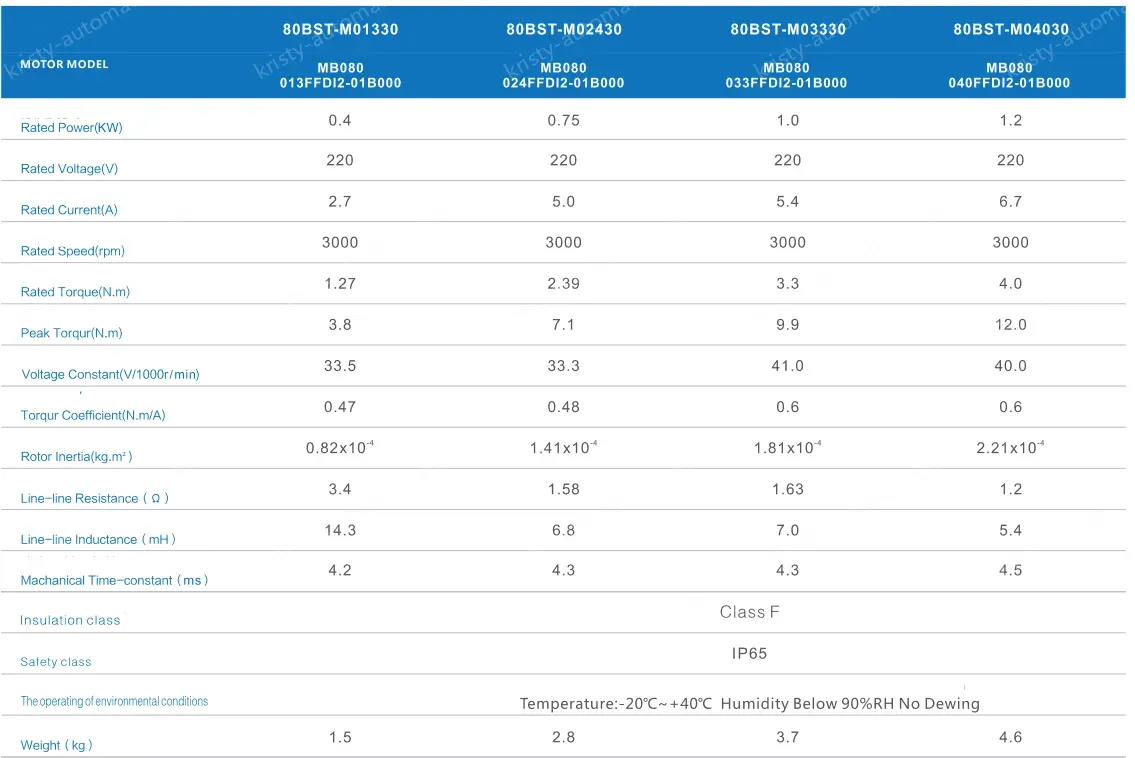The height and width of the screenshot is (758, 1135).
Task: Select the Peak Torqur(N.m) row label
Action: click(71, 333)
